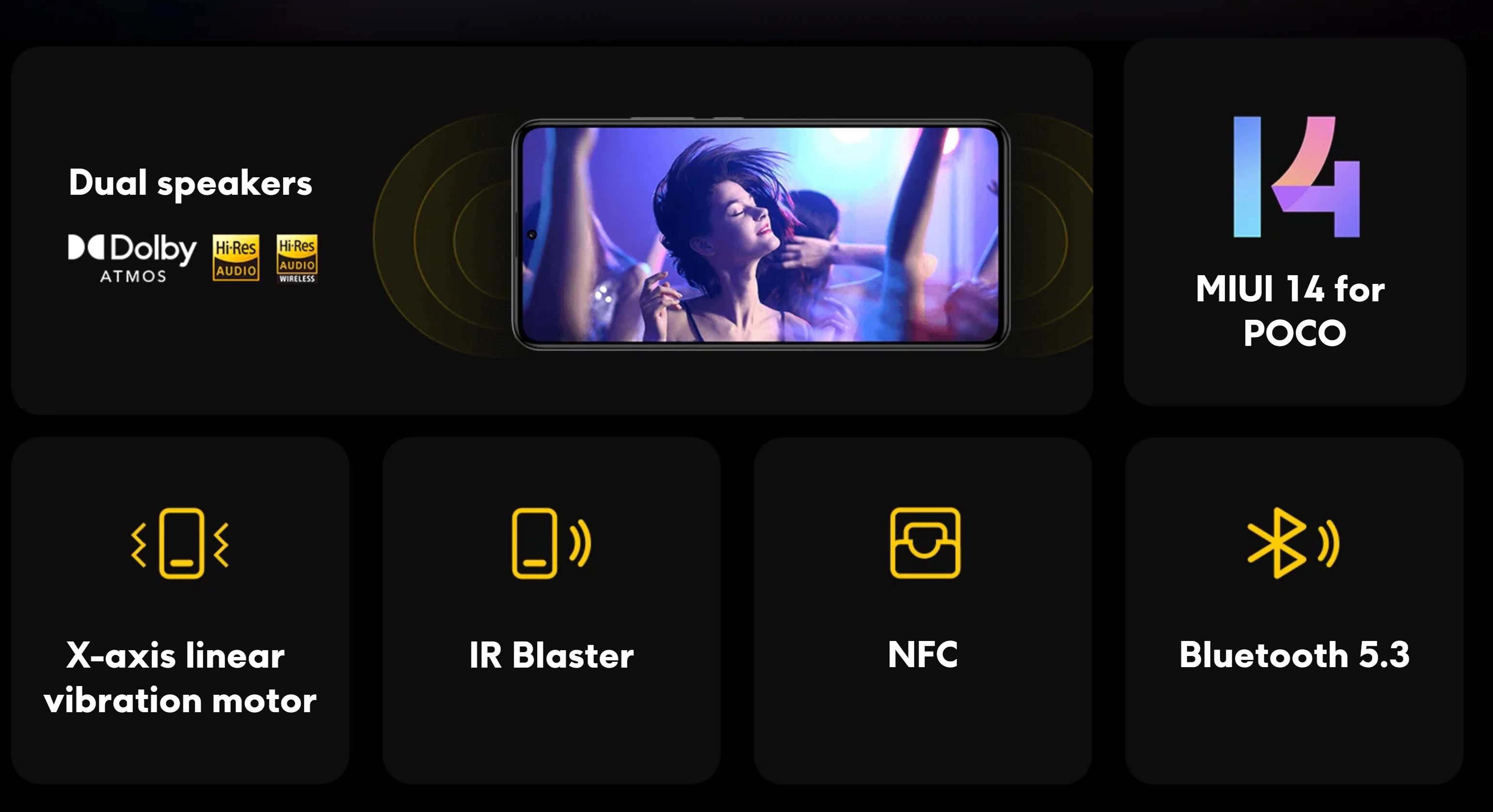This screenshot has width=1493, height=812.
Task: Click the NFC text label
Action: tap(923, 655)
